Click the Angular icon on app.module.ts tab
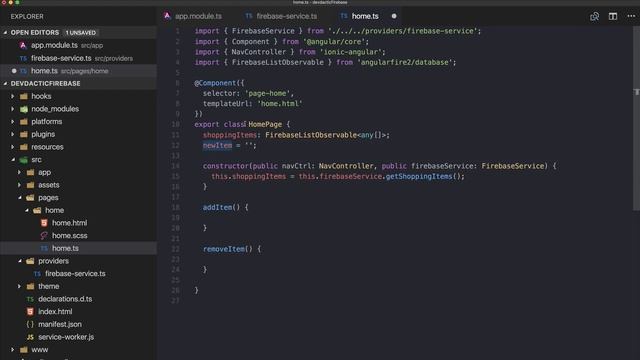 tap(167, 16)
